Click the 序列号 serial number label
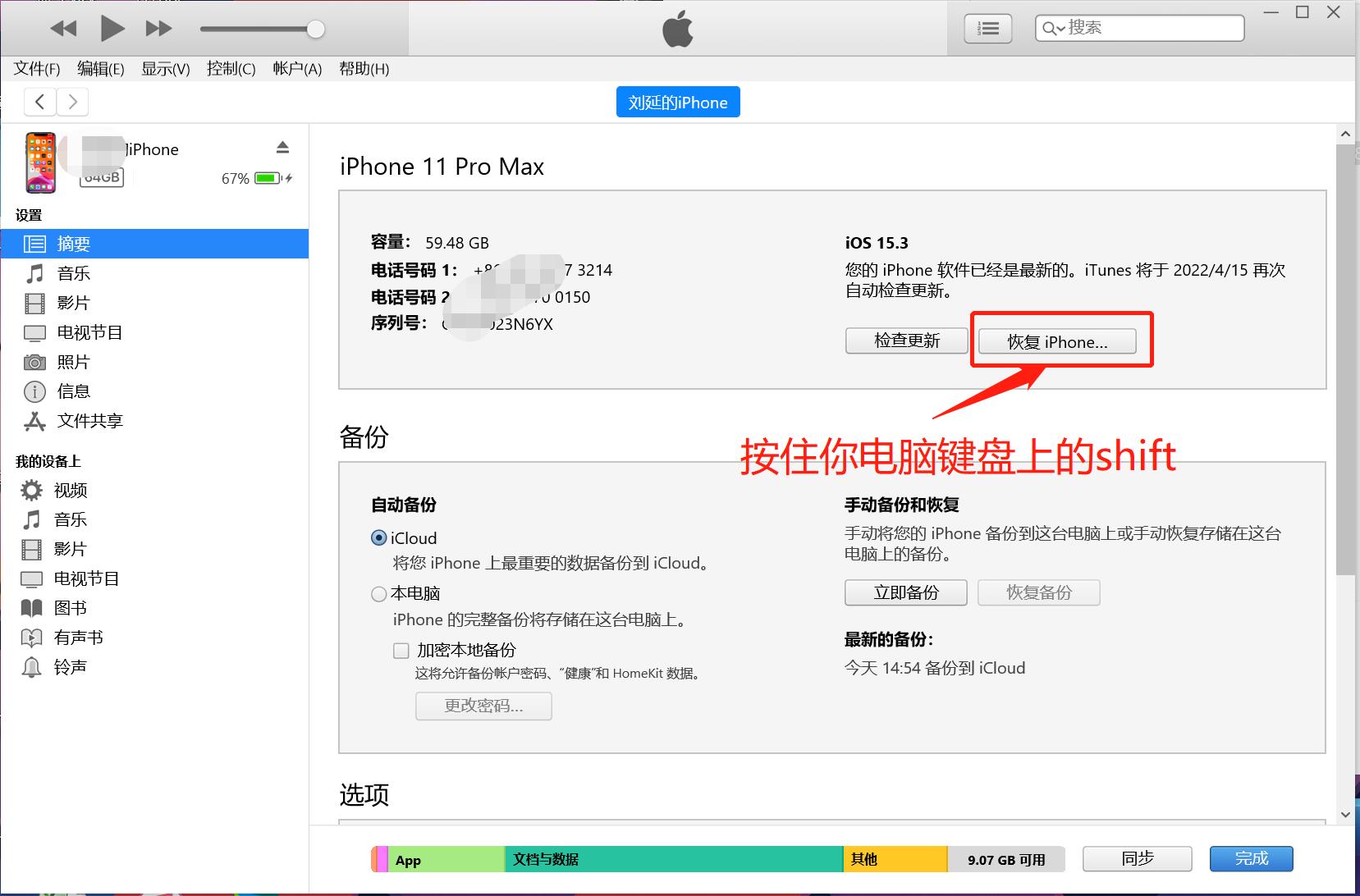The height and width of the screenshot is (896, 1360). tap(398, 323)
